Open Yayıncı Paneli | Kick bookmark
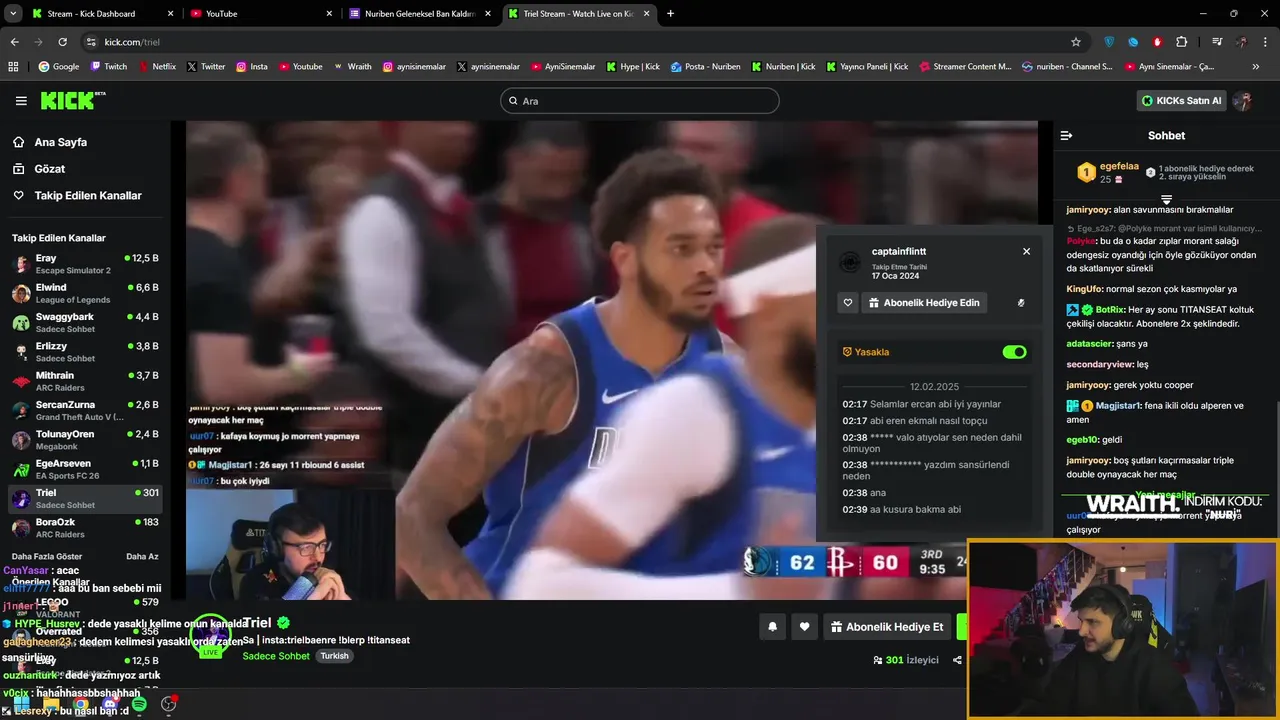1280x720 pixels. pyautogui.click(x=867, y=67)
